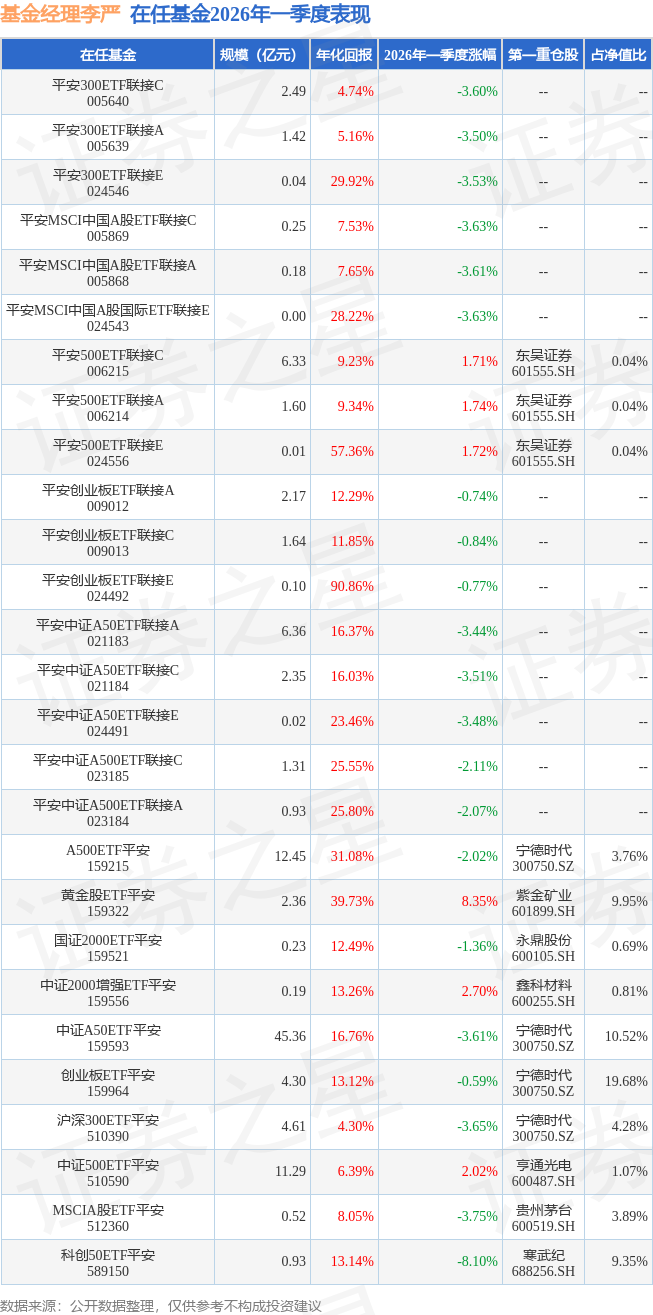Open the 黄金股ETF平安 fund entry
This screenshot has height=1315, width=653.
click(108, 895)
